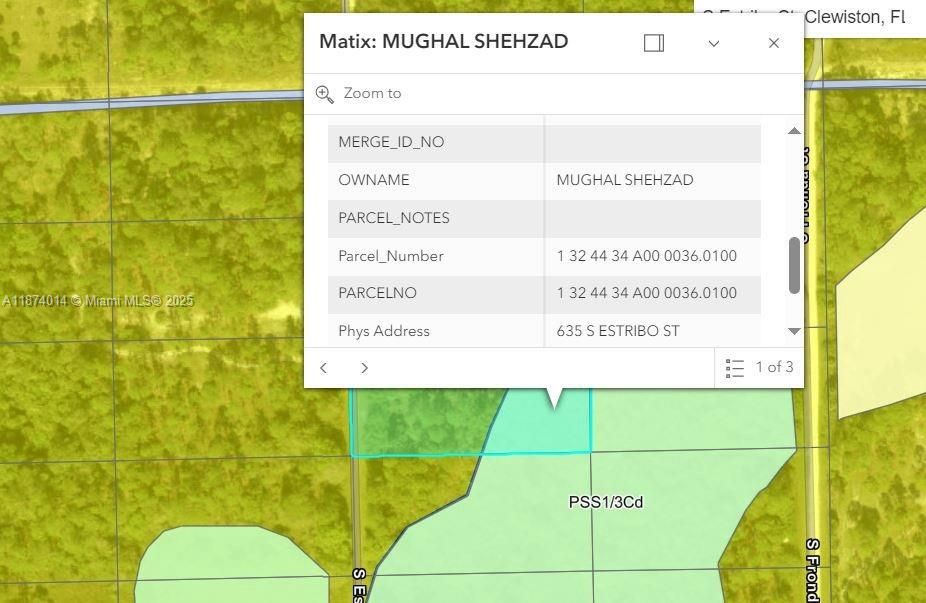
Task: Select the list view icon near 1 of 3
Action: [736, 367]
